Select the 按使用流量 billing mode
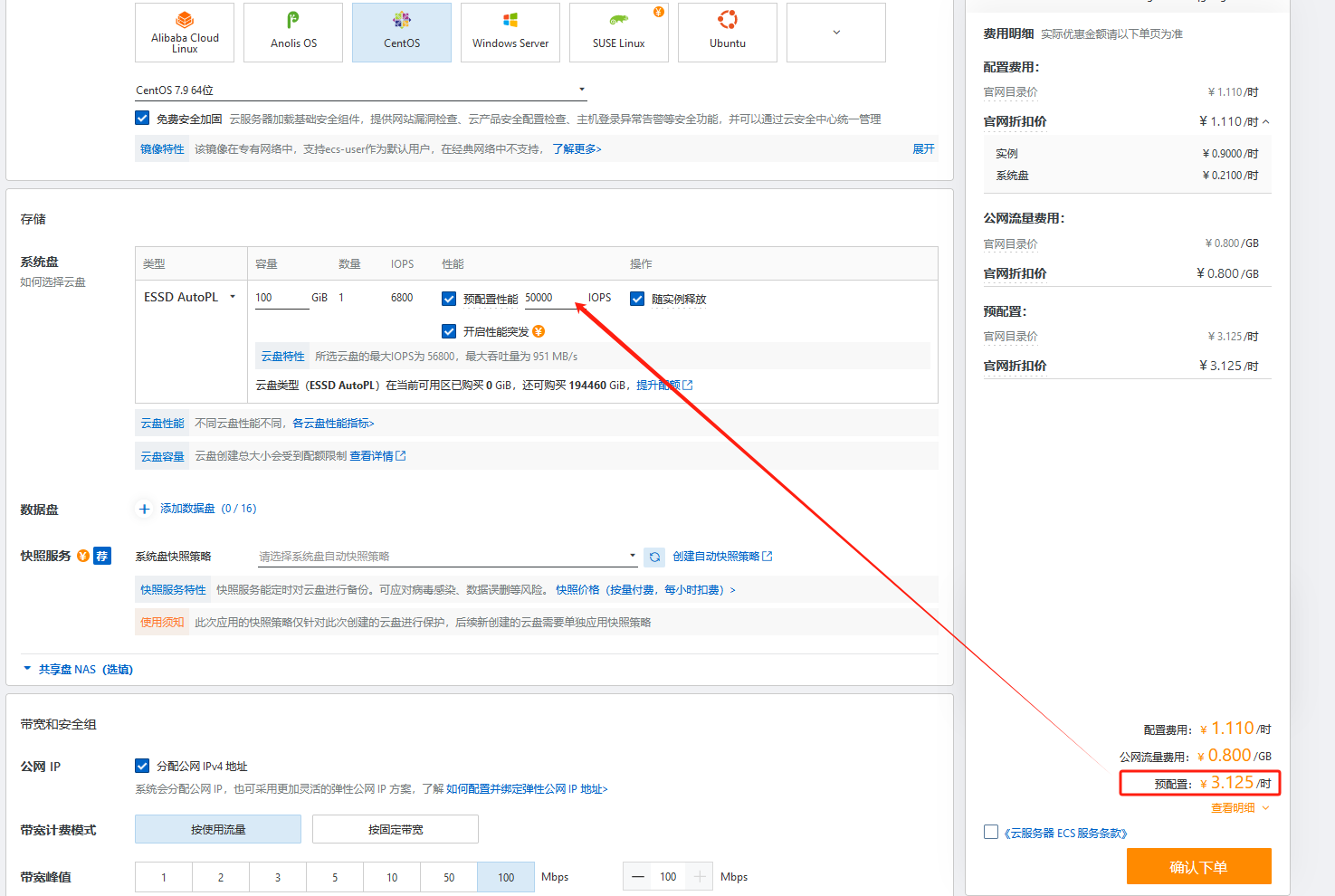The image size is (1335, 896). tap(218, 829)
